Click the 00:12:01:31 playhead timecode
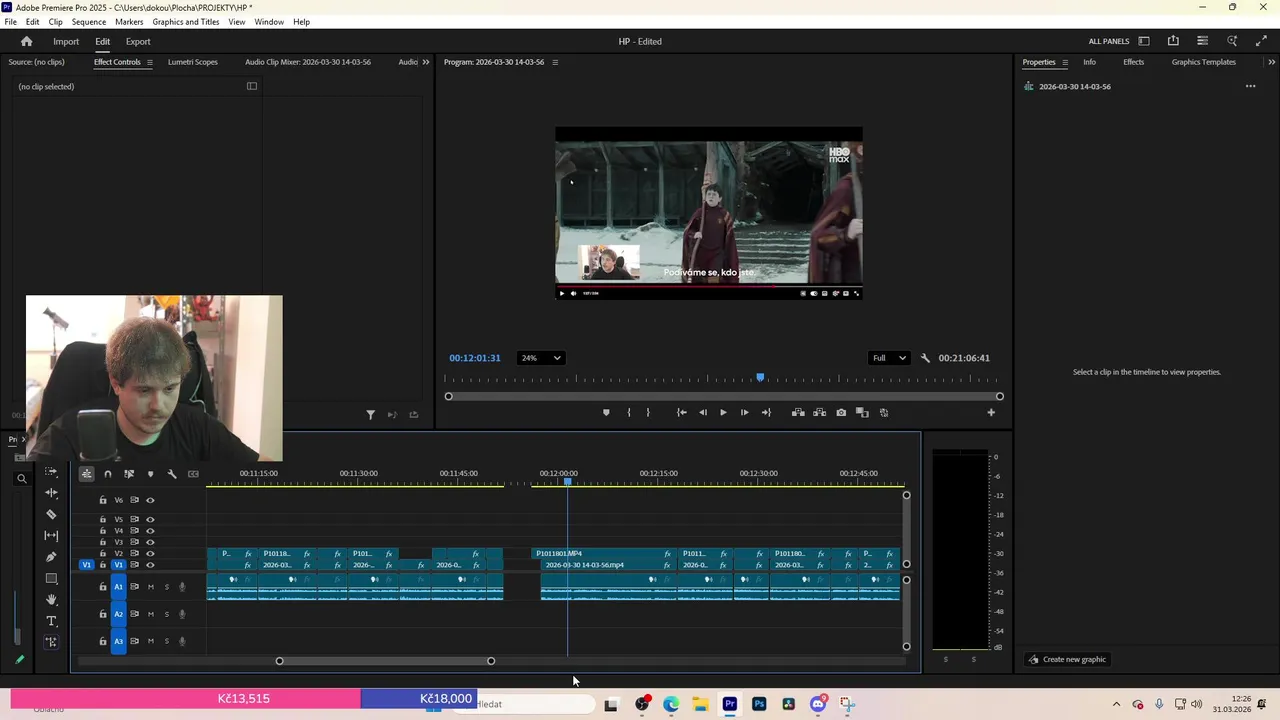 tap(474, 358)
